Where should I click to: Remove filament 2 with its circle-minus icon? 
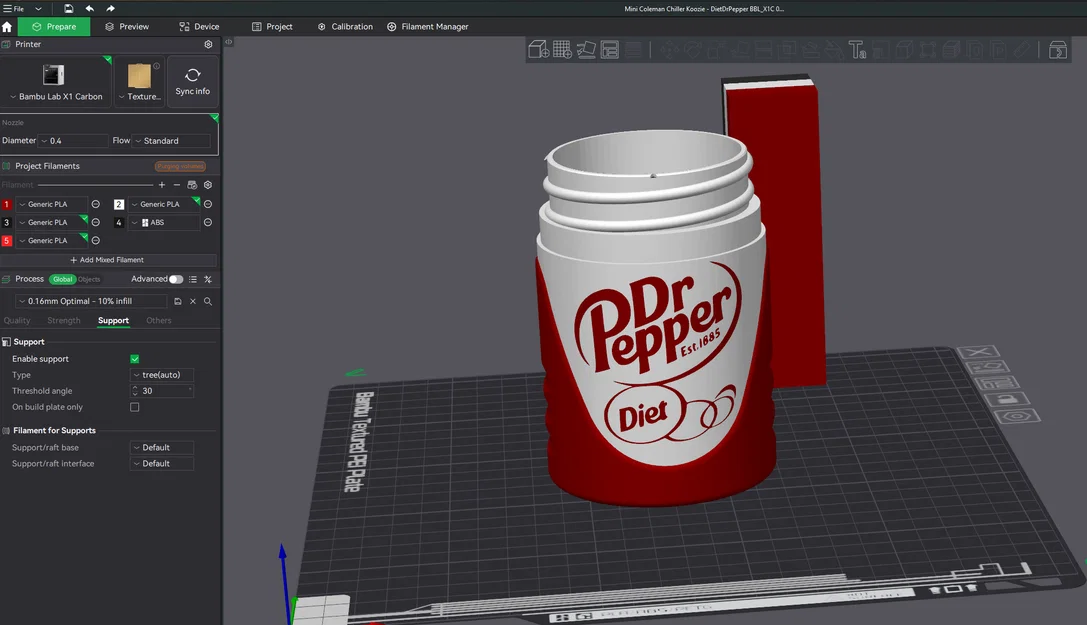pos(208,204)
